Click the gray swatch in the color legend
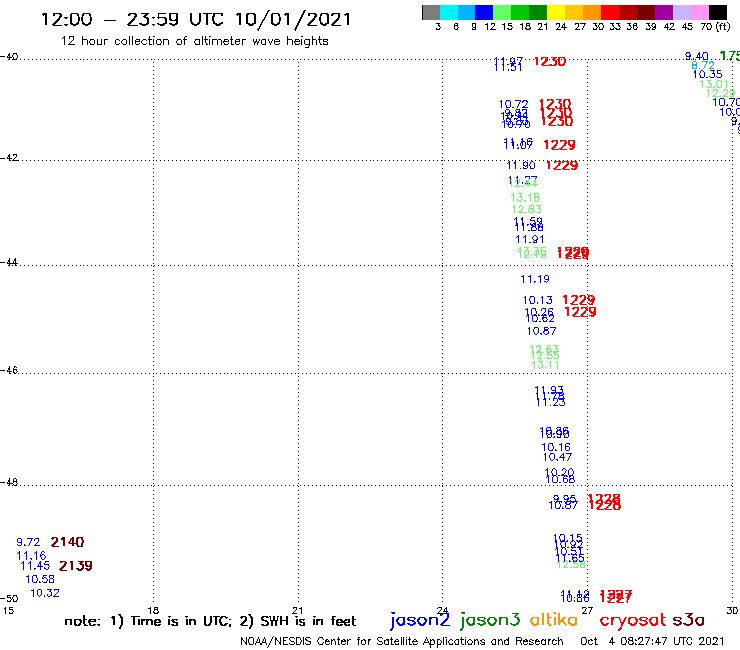 431,12
